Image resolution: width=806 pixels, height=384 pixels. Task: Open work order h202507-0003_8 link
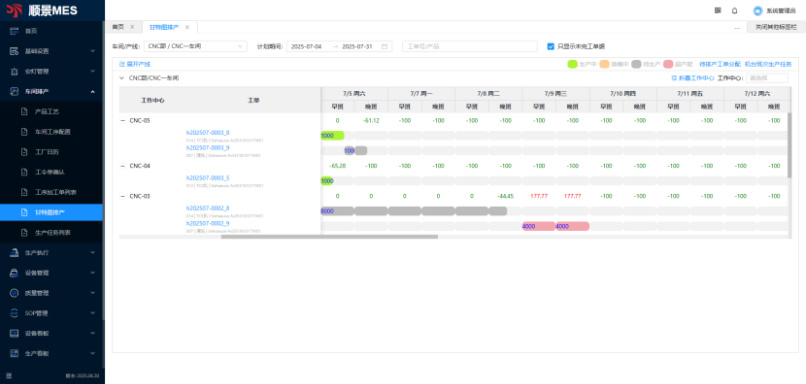pos(208,133)
